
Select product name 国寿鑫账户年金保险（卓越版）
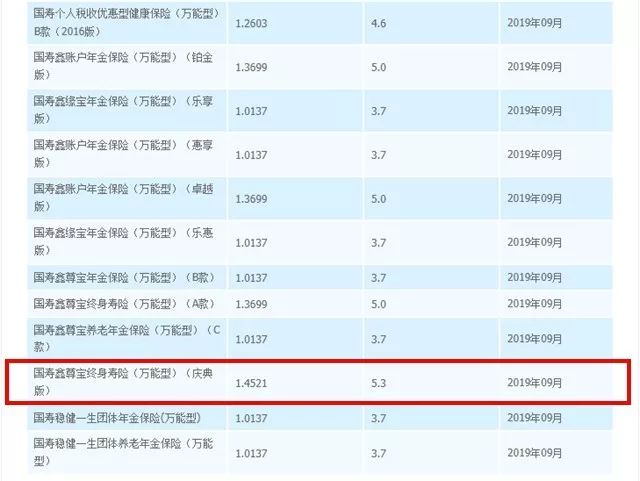coord(123,198)
